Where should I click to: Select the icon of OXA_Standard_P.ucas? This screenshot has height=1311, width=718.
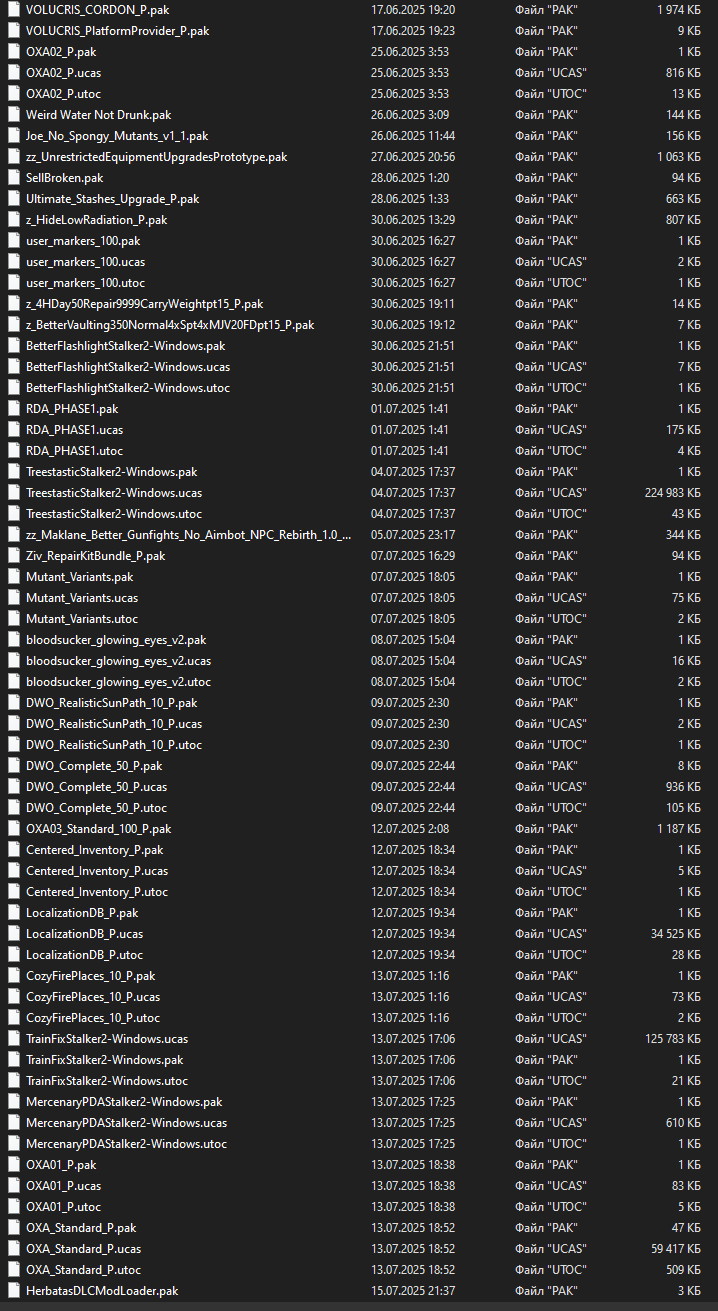[x=13, y=1249]
